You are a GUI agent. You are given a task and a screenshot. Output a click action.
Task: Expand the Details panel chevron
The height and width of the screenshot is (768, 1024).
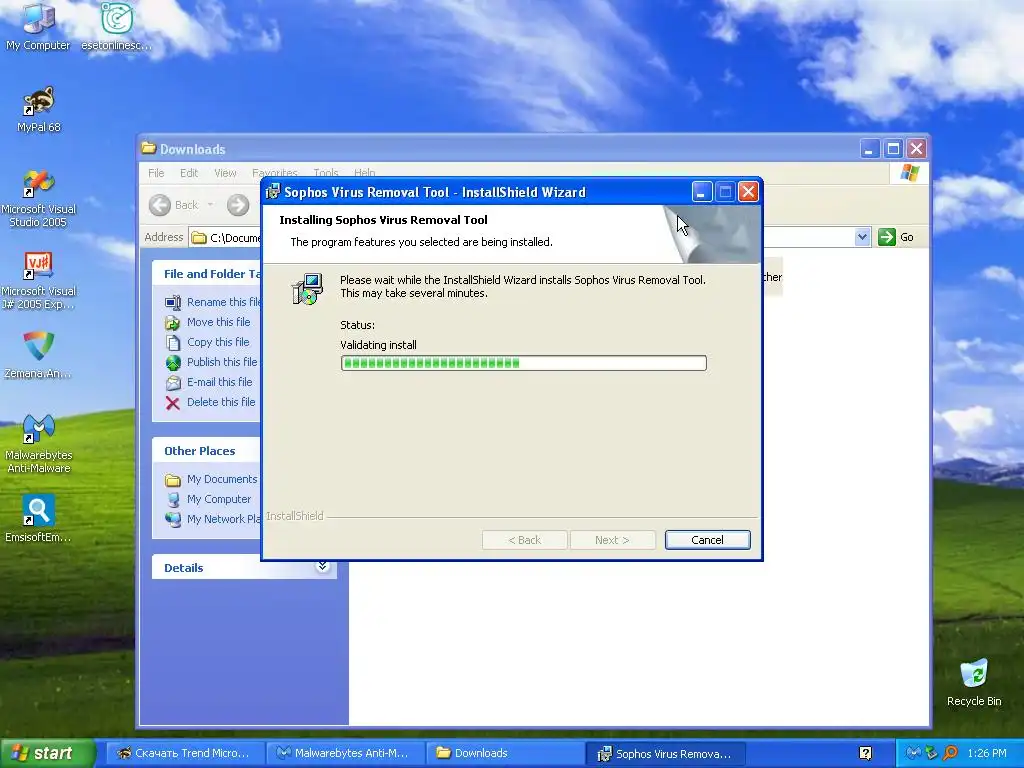[x=322, y=566]
